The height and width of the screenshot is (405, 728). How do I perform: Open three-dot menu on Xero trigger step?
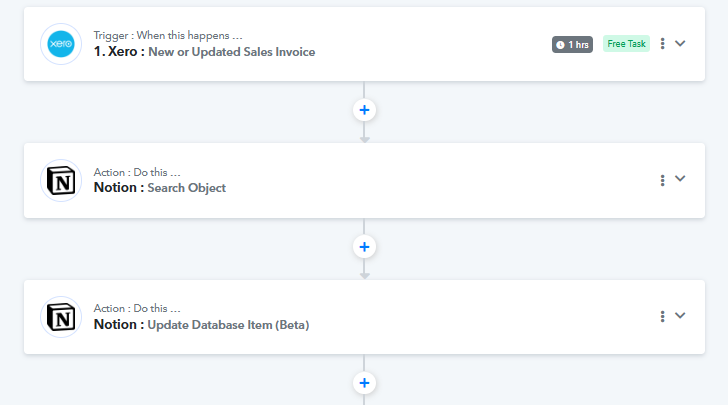click(x=663, y=44)
